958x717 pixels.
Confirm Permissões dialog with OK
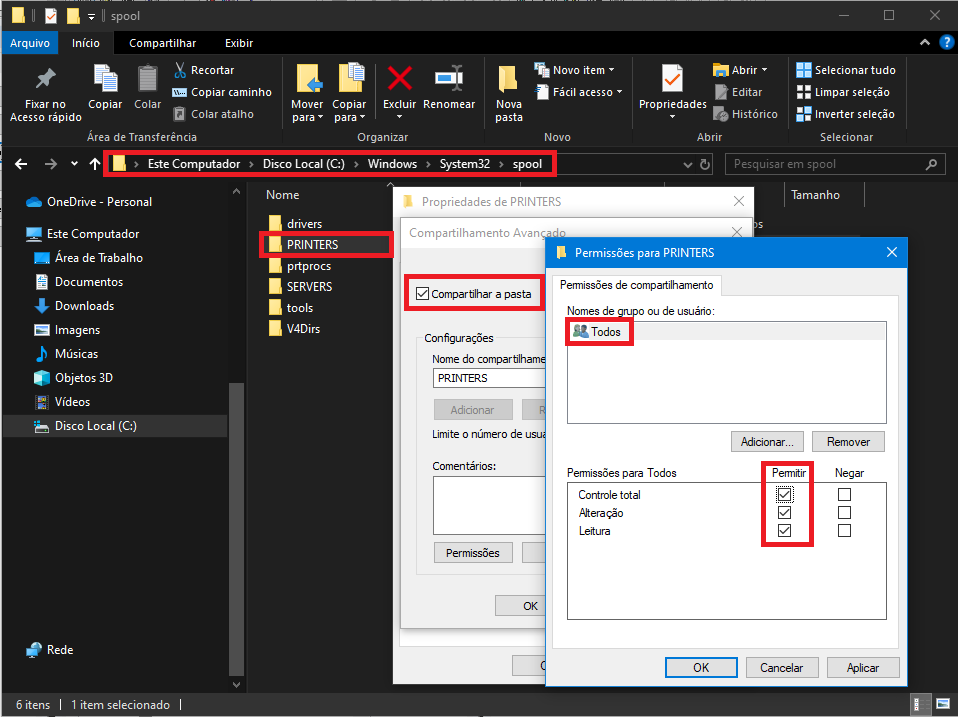coord(701,668)
